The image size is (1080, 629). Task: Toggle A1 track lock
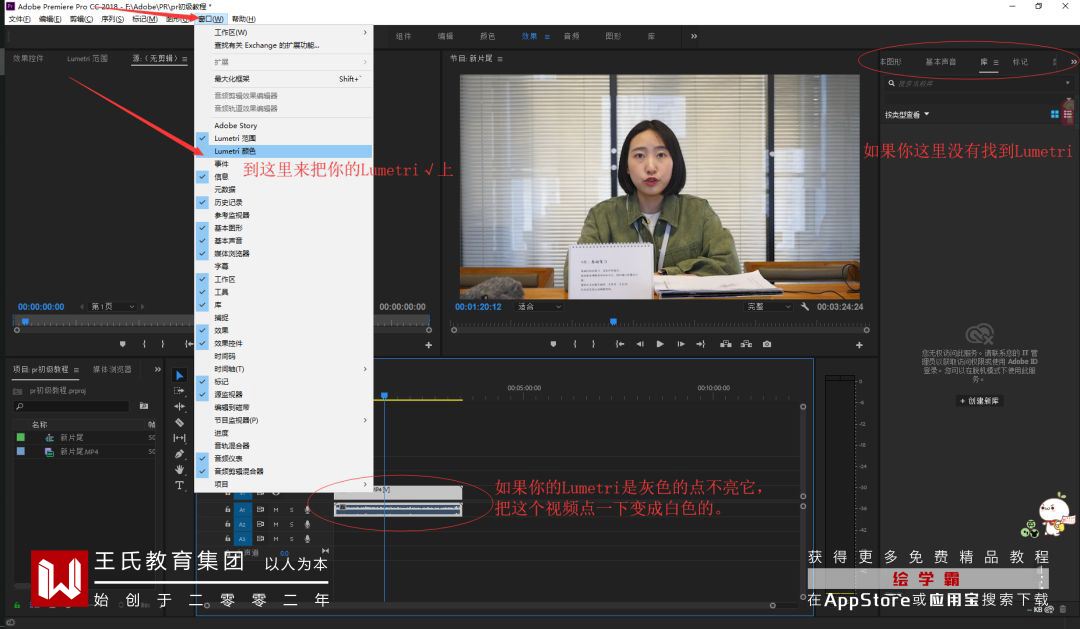(x=227, y=510)
